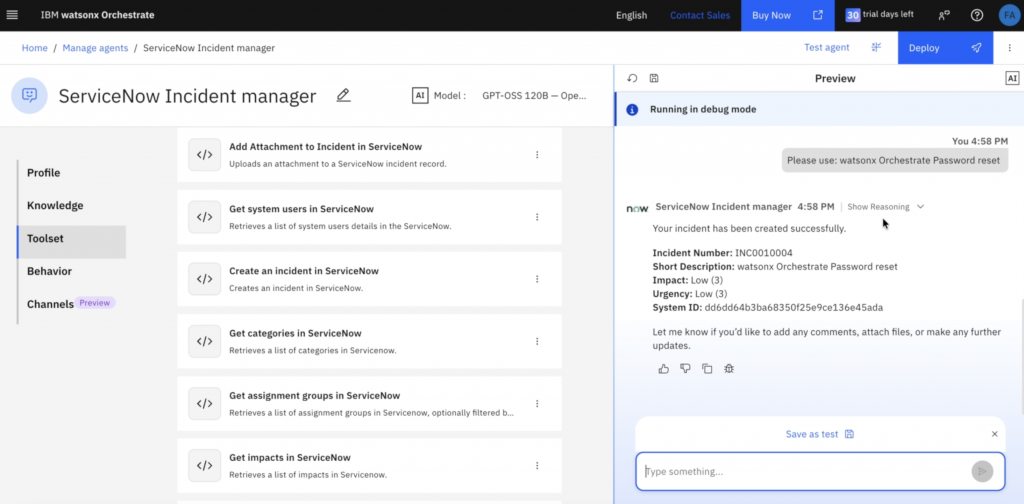Open the GPT-OSS 120B model dropdown
This screenshot has width=1024, height=504.
[534, 95]
